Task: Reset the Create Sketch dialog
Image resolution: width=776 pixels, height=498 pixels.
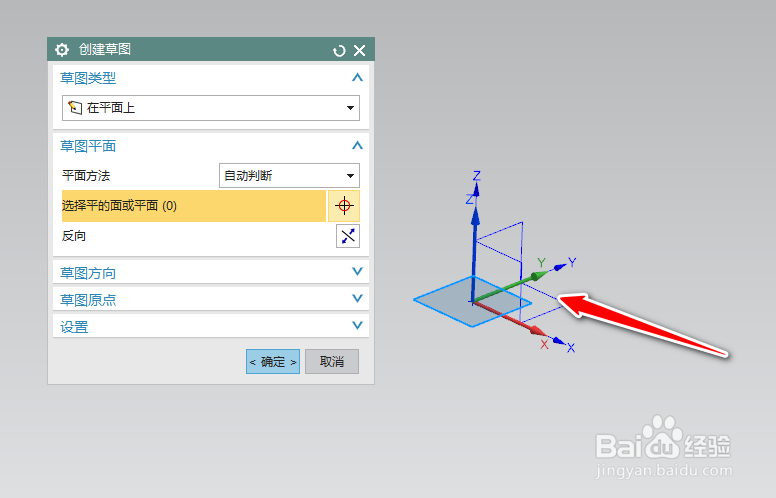Action: point(339,50)
